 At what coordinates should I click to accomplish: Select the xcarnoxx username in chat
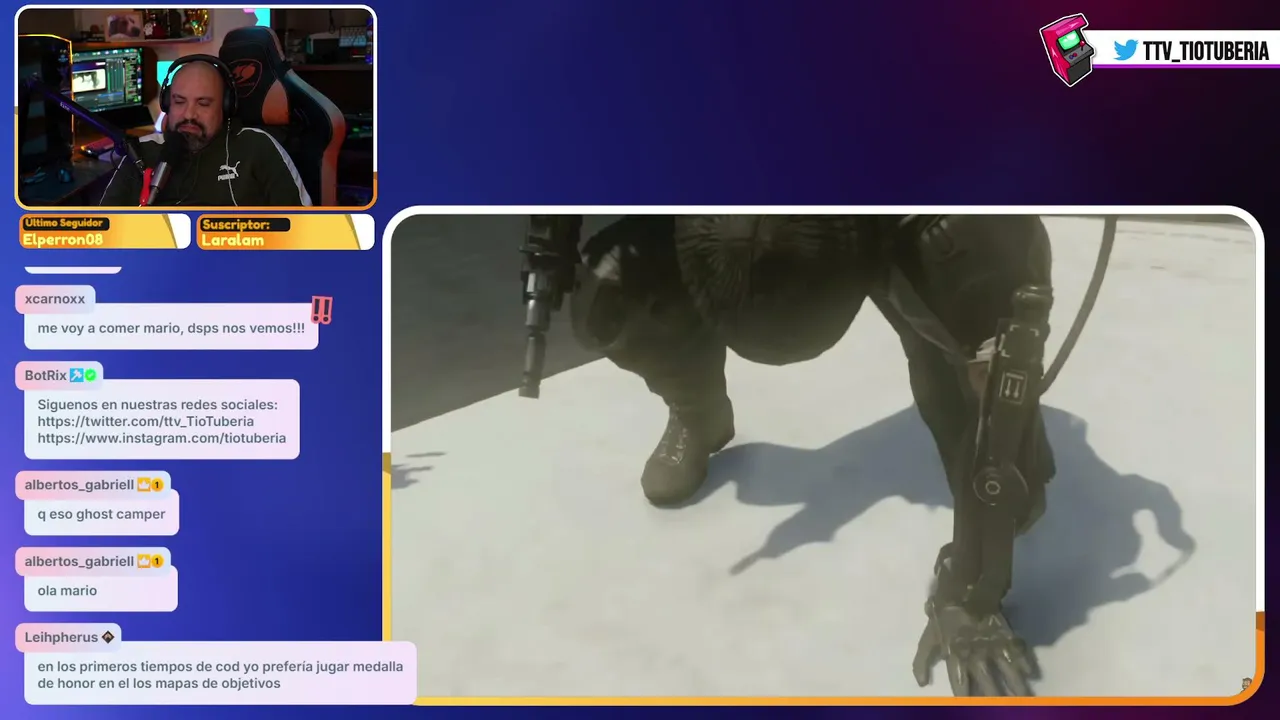click(55, 299)
